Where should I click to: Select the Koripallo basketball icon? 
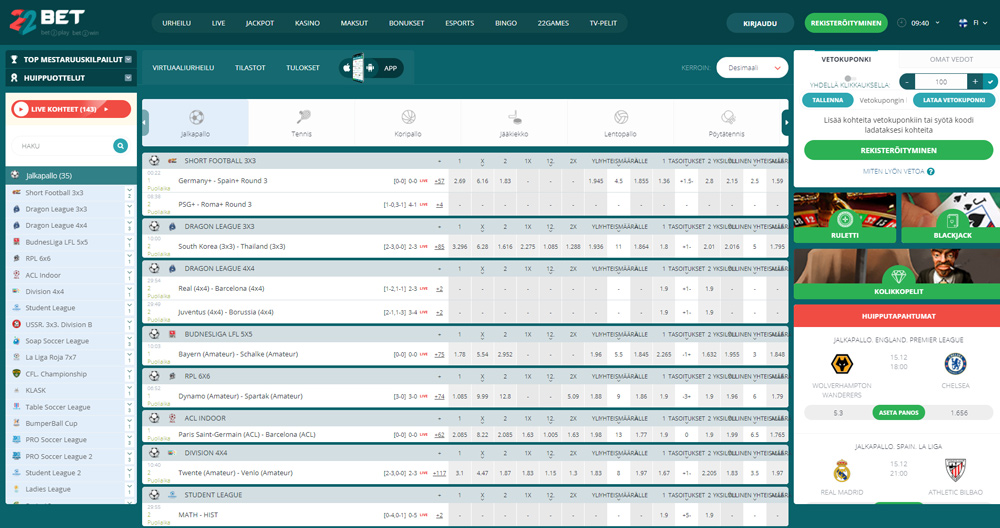(408, 117)
